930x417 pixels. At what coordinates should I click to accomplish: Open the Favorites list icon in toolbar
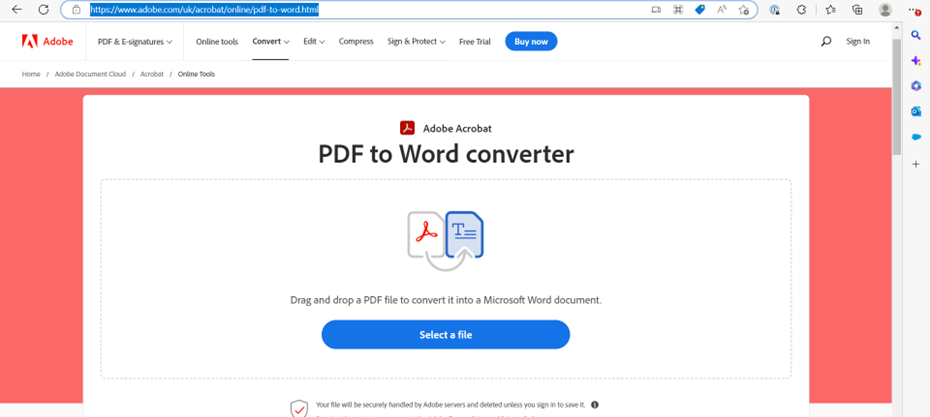click(x=831, y=9)
